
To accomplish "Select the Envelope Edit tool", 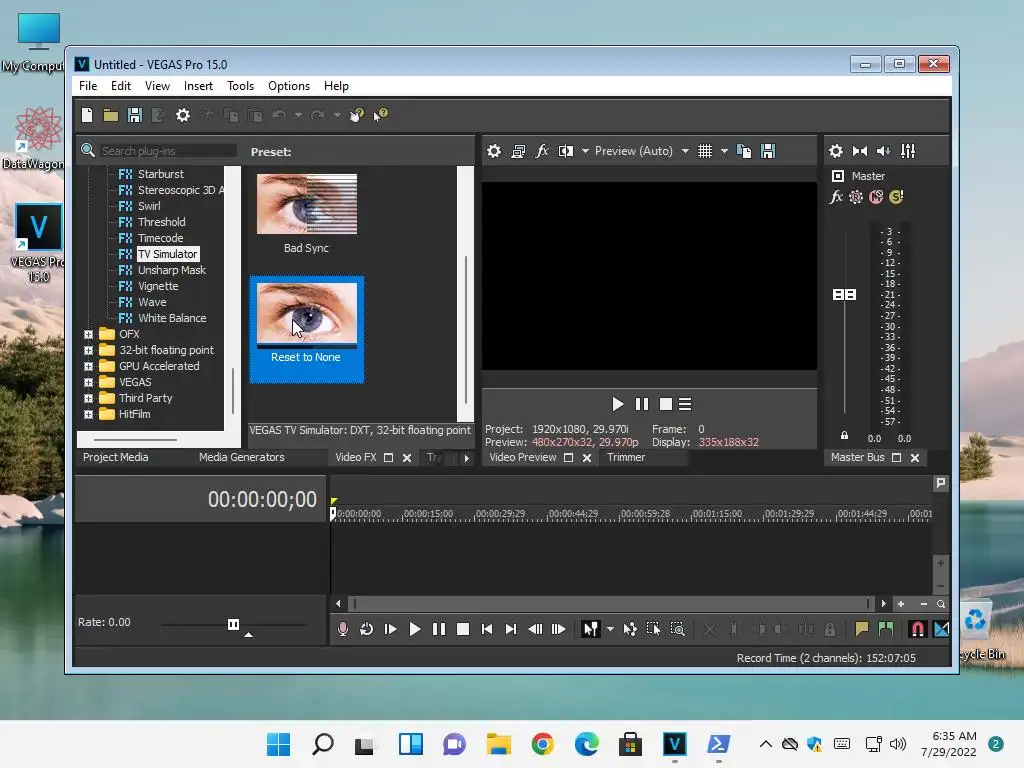I will click(630, 629).
